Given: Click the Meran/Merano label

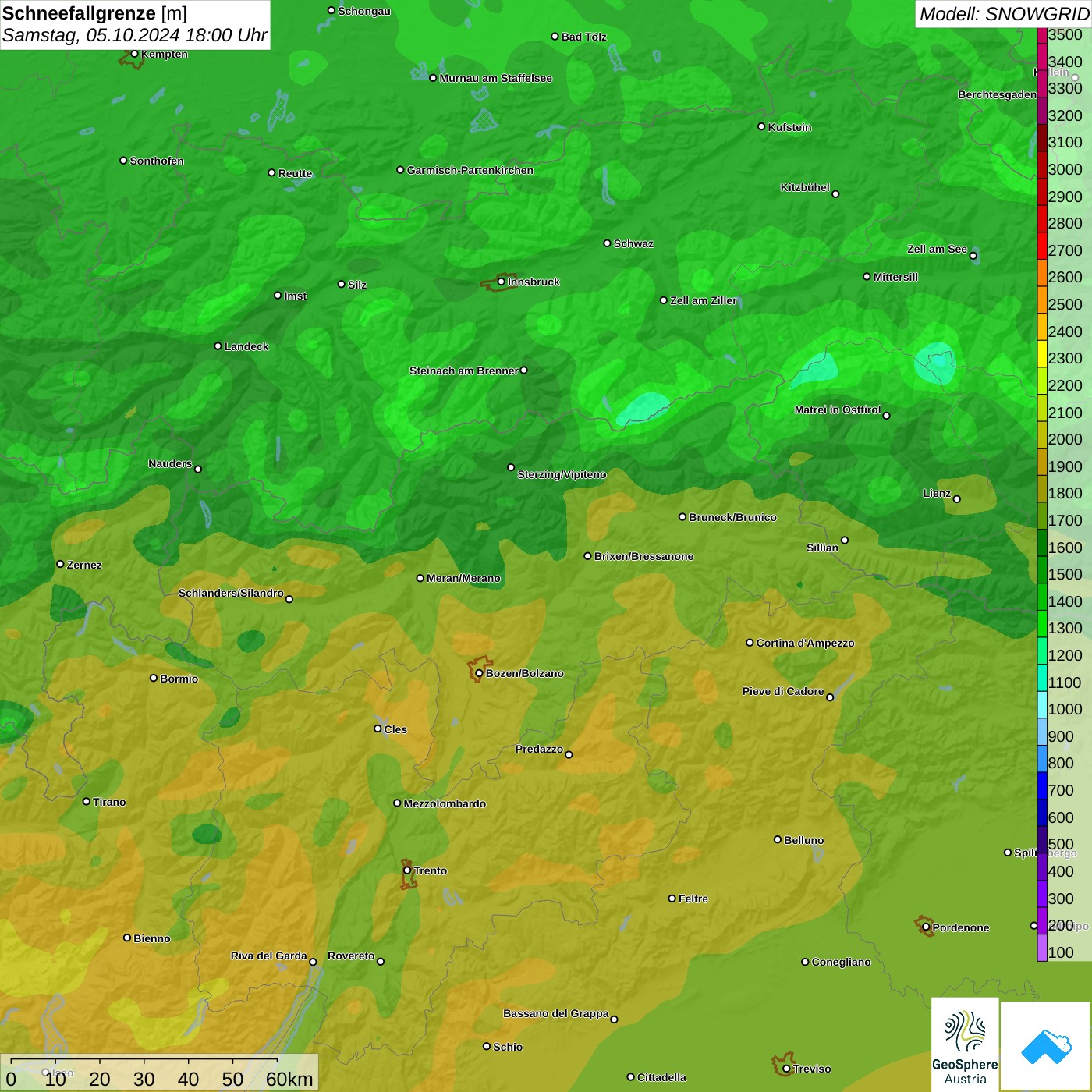Looking at the screenshot, I should (x=463, y=578).
